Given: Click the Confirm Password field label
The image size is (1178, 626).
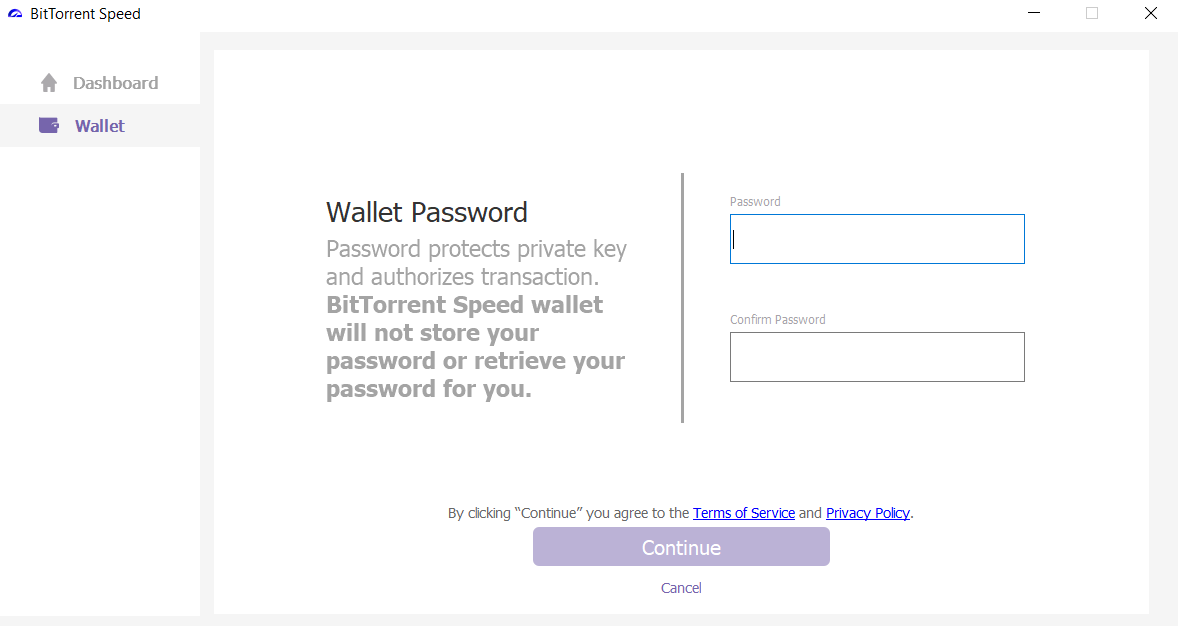Looking at the screenshot, I should pos(778,319).
